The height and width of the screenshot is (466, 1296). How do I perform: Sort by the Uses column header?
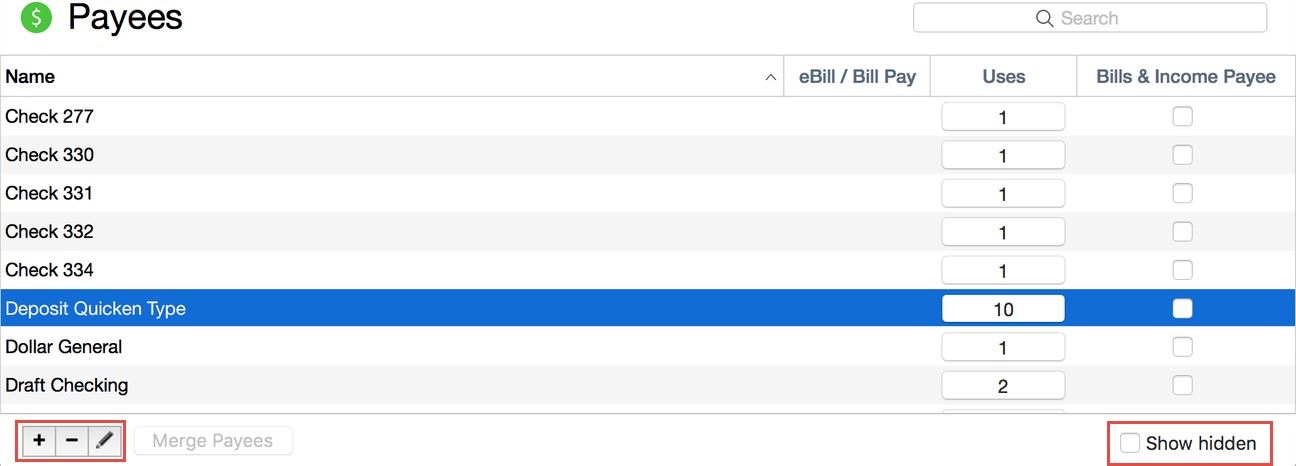(x=1003, y=77)
